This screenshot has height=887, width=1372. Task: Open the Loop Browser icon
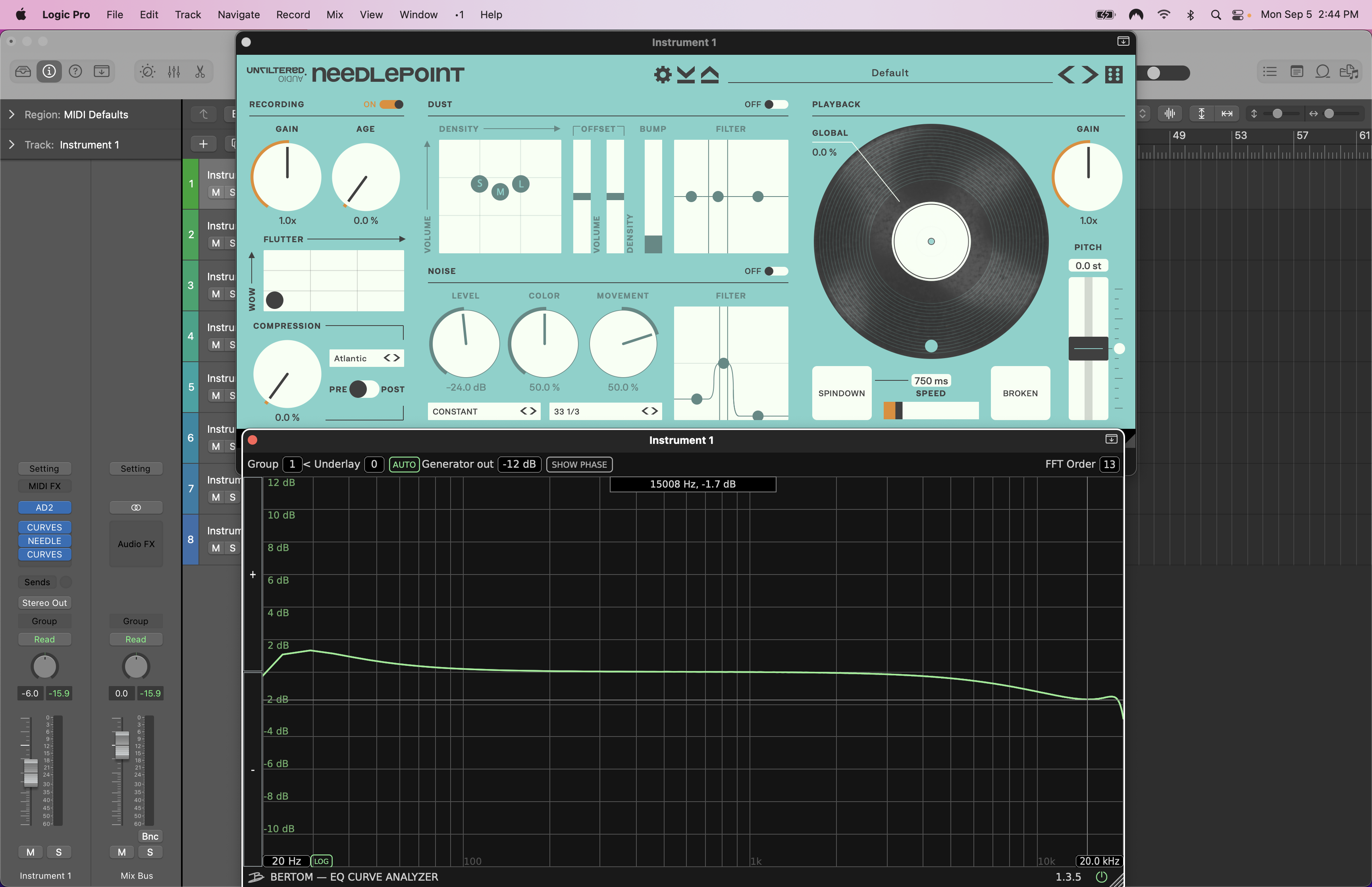point(1322,71)
